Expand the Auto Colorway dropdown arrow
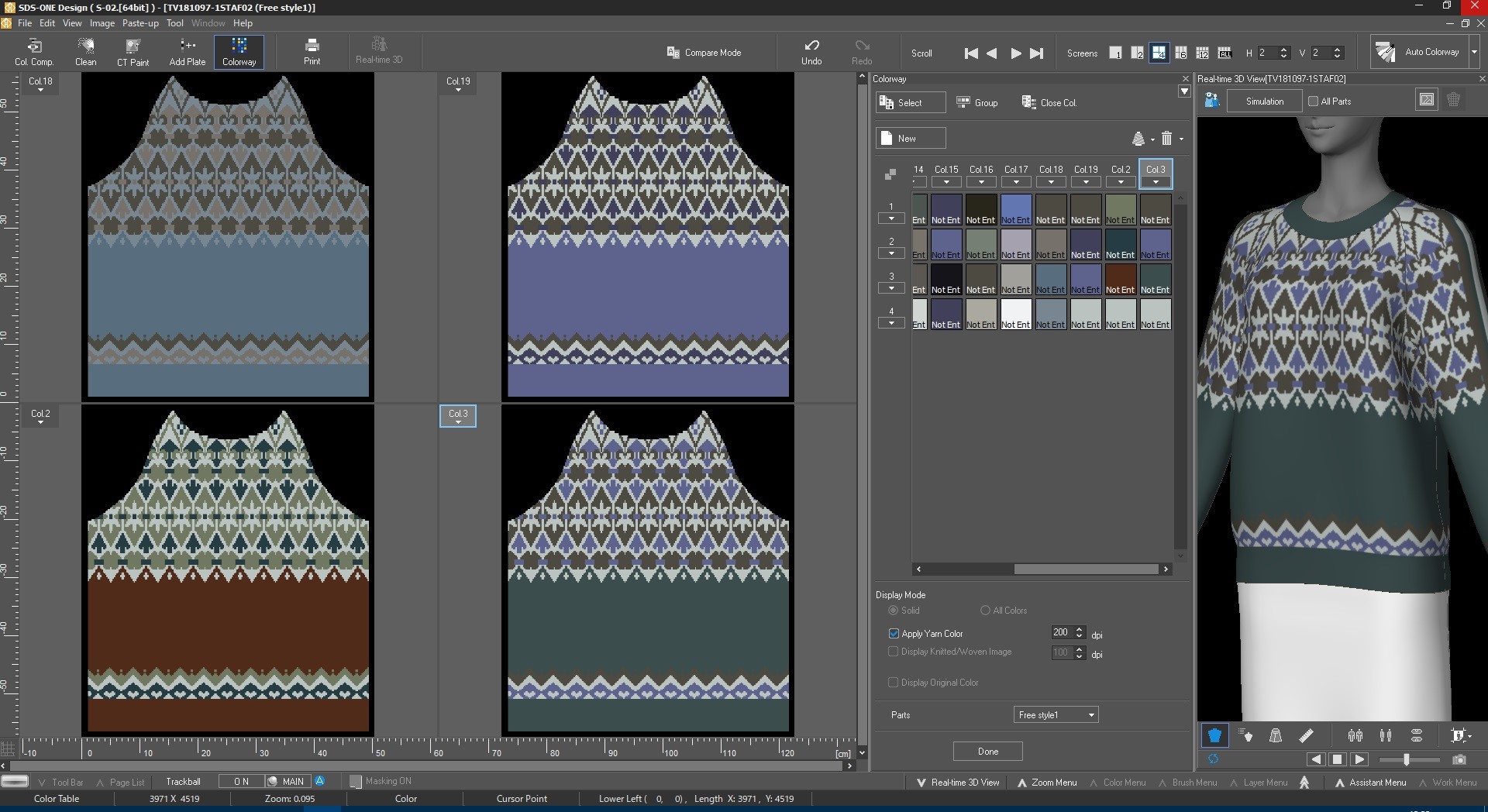 pyautogui.click(x=1475, y=52)
